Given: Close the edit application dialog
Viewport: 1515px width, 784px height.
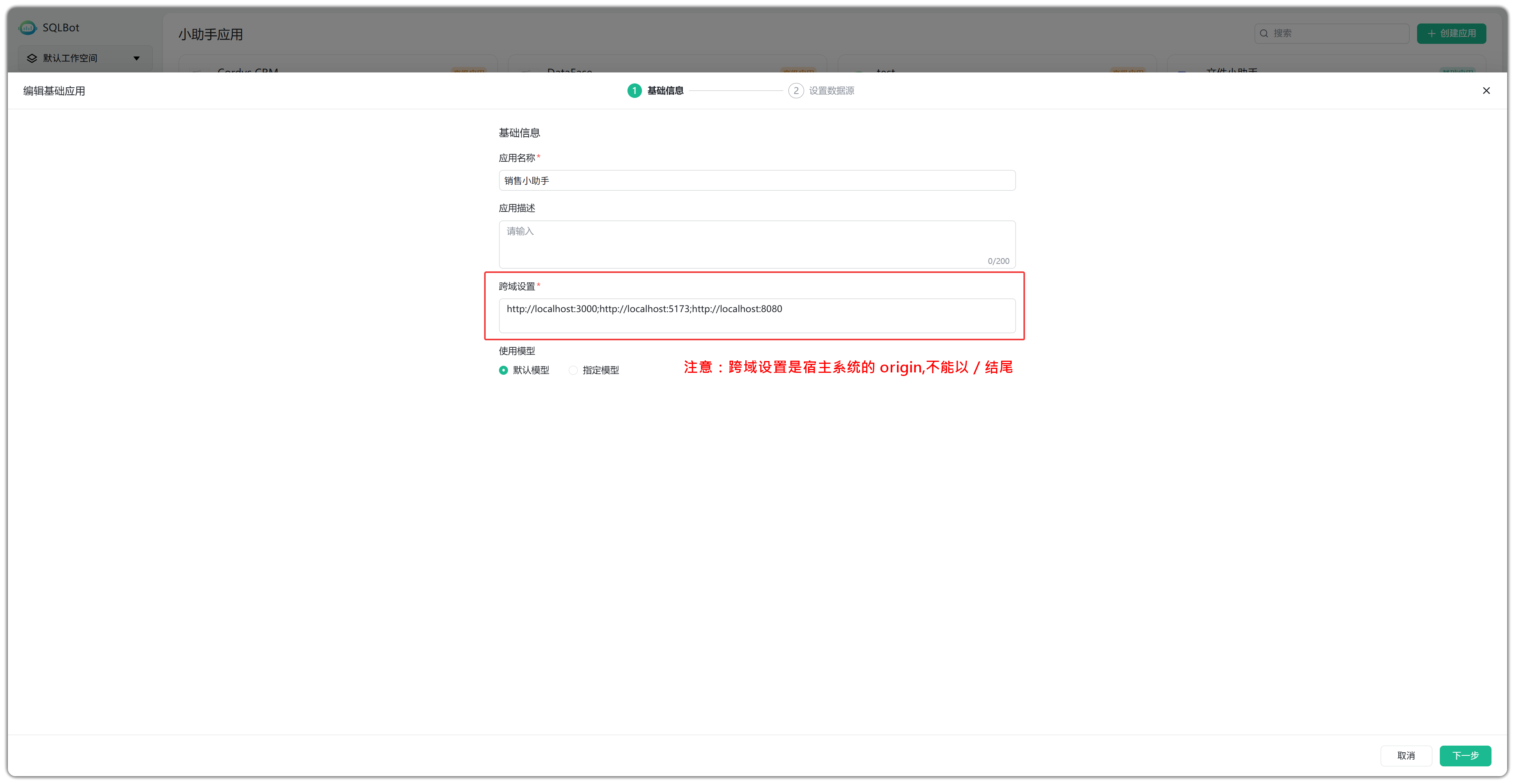Looking at the screenshot, I should tap(1486, 90).
